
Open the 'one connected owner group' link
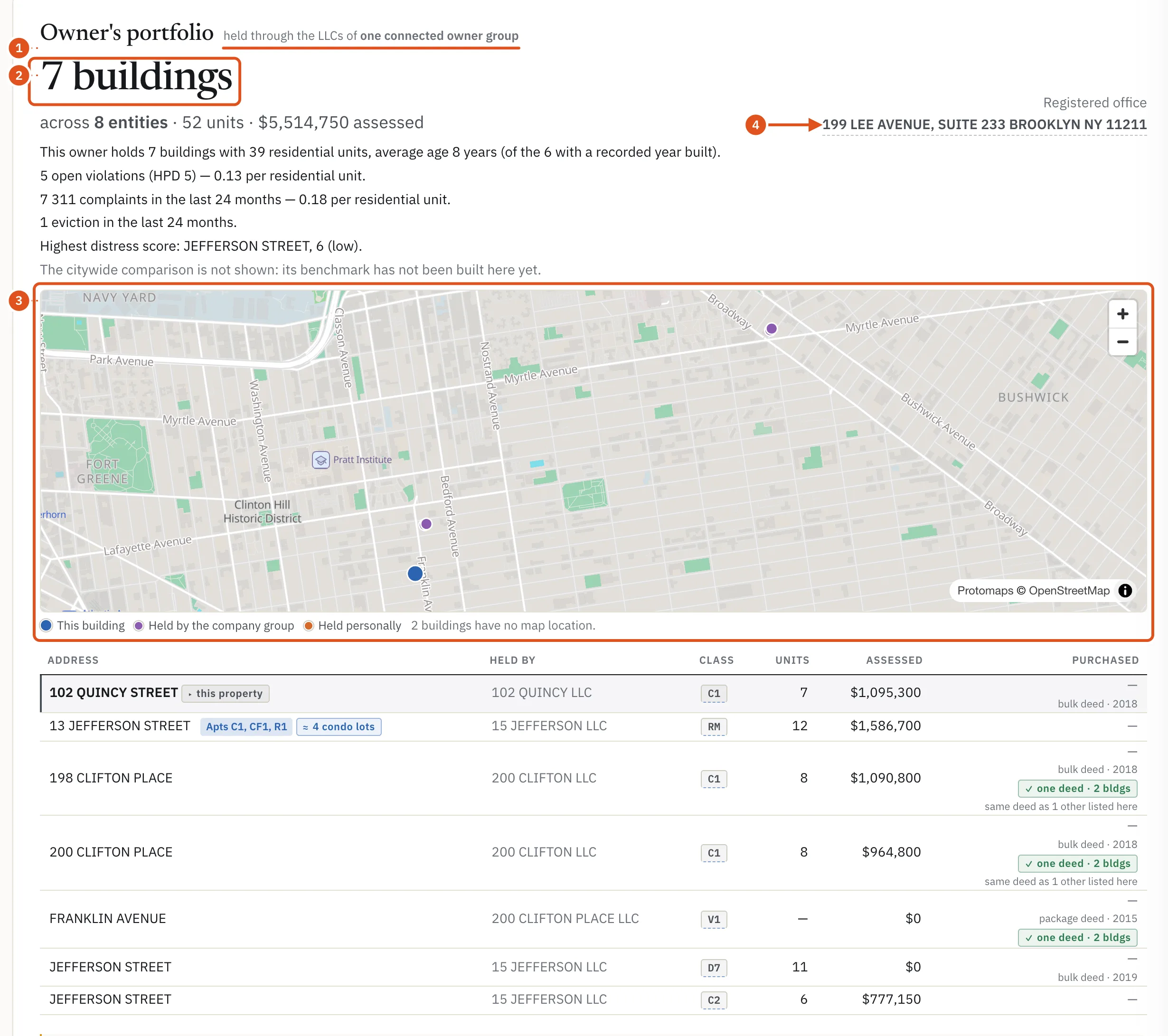439,36
